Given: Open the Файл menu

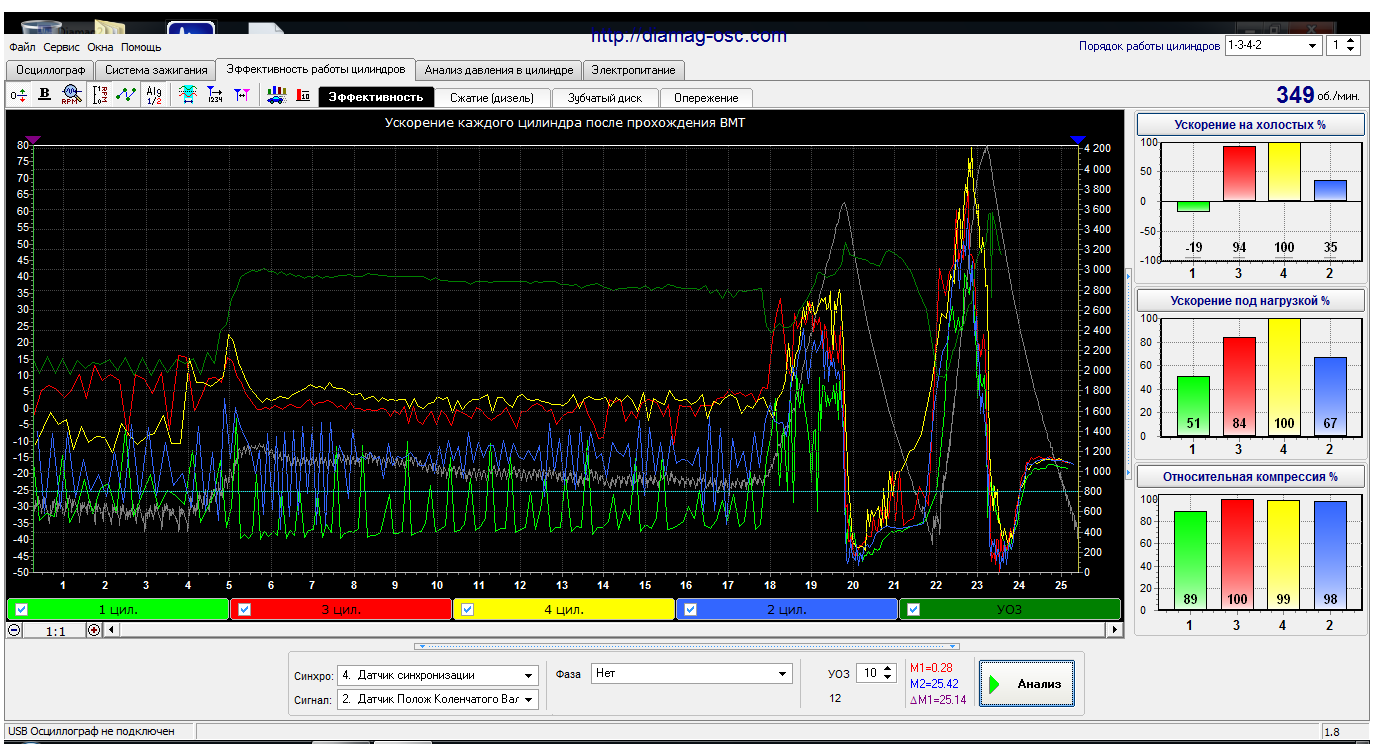Looking at the screenshot, I should 22,47.
